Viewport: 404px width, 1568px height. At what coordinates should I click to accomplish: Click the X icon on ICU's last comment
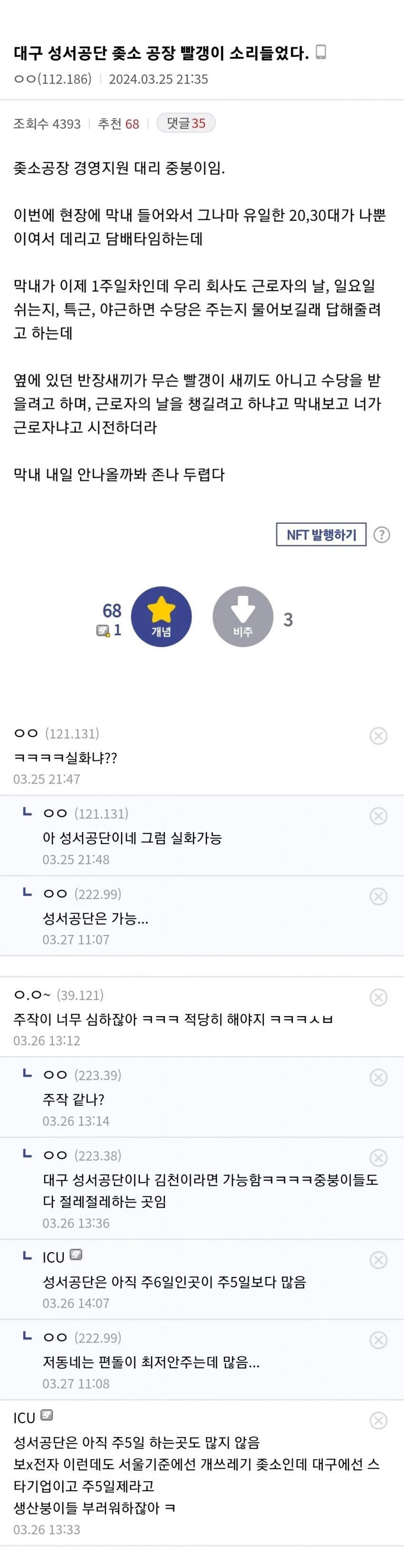click(x=378, y=1420)
